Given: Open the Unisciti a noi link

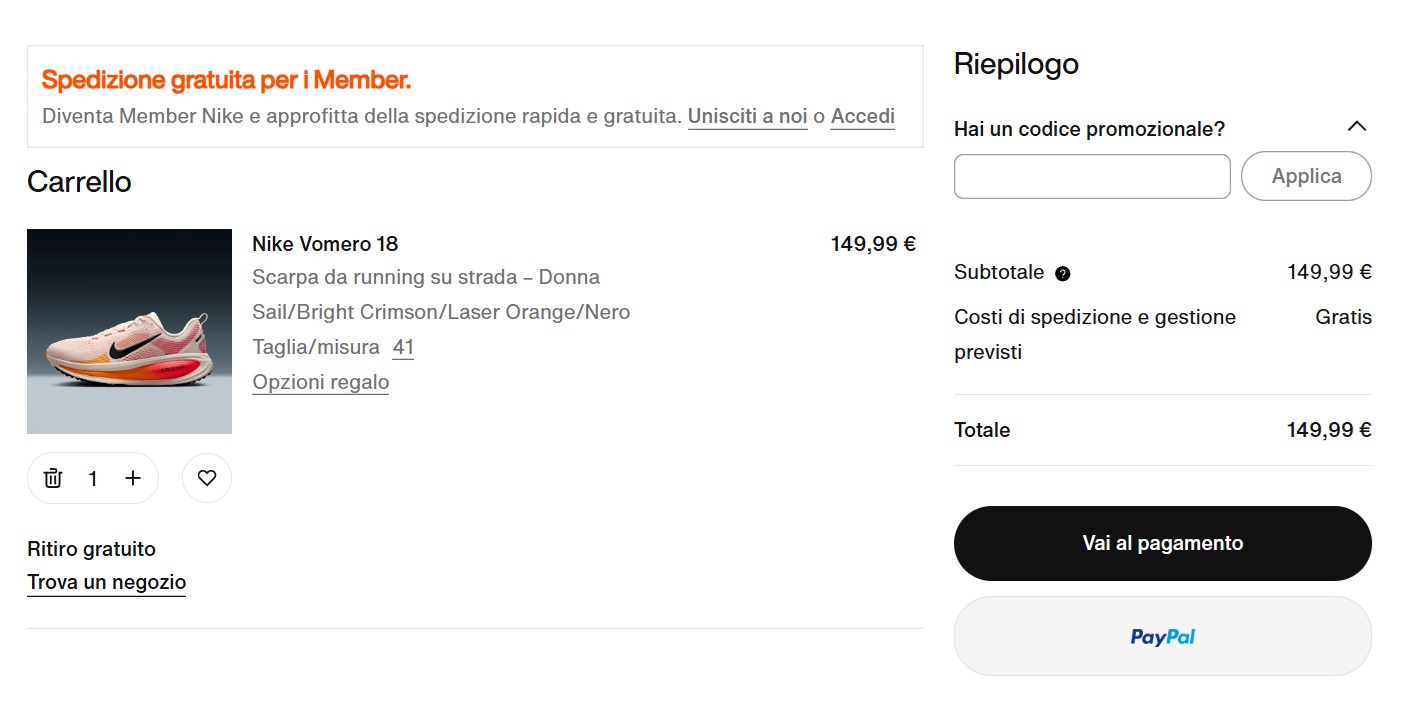Looking at the screenshot, I should point(747,116).
